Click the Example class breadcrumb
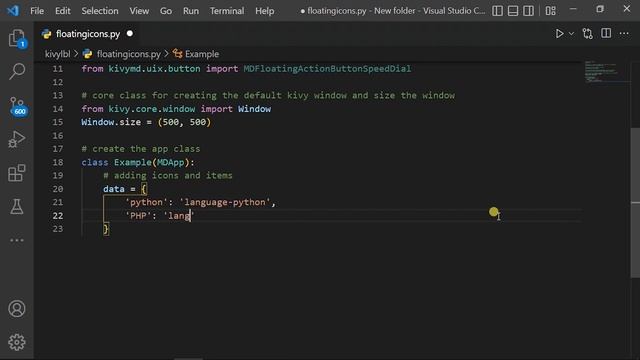 201,54
